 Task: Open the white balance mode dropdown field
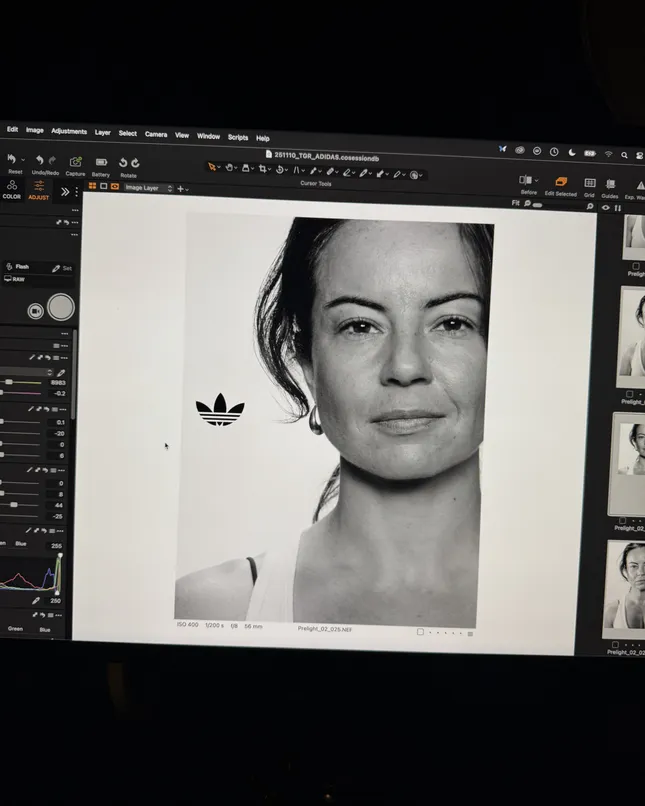coord(27,371)
